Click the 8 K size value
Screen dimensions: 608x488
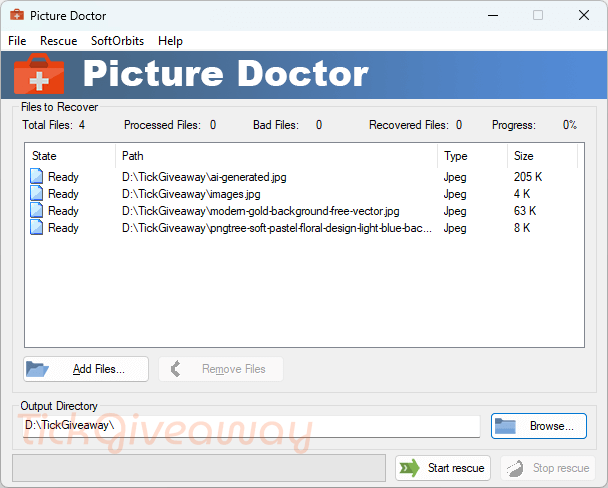pos(522,228)
